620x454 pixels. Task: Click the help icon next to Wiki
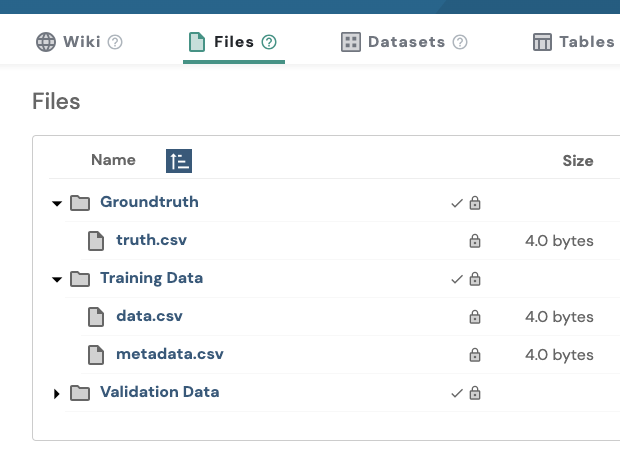(x=115, y=42)
